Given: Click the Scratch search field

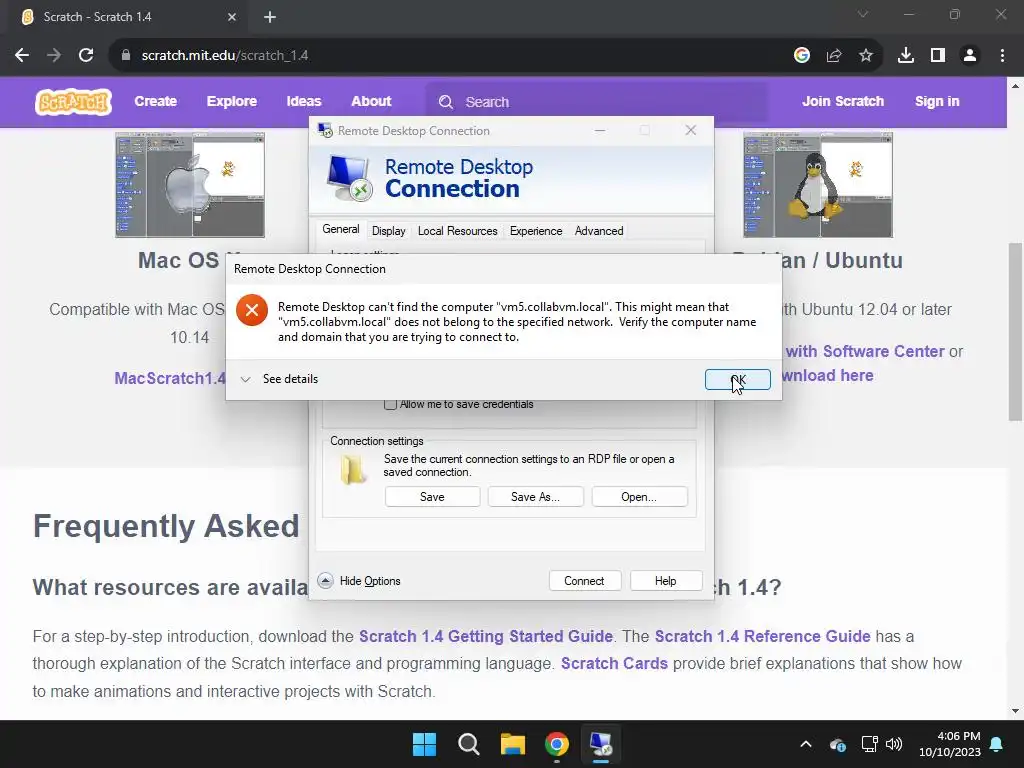Looking at the screenshot, I should [596, 102].
